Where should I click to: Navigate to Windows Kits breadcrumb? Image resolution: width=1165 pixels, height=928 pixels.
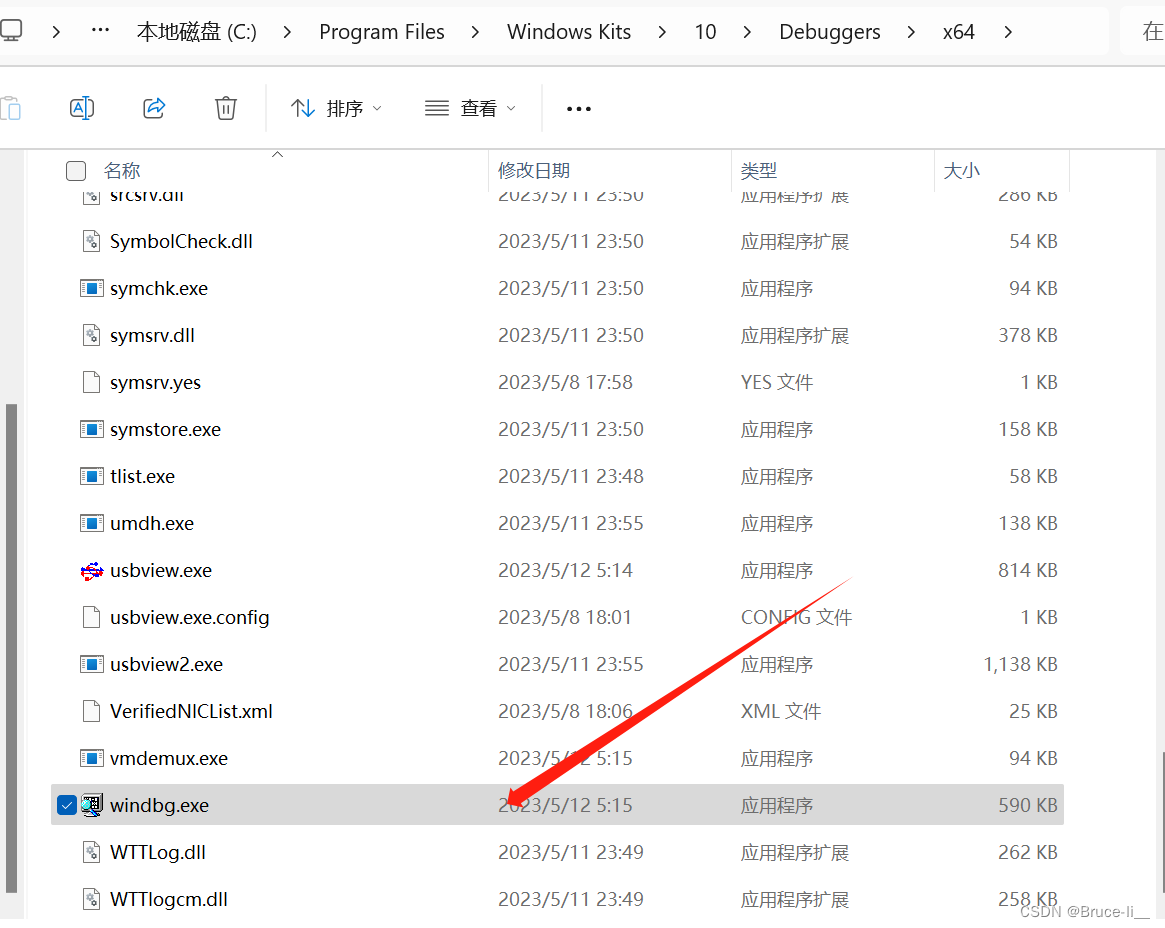[569, 32]
